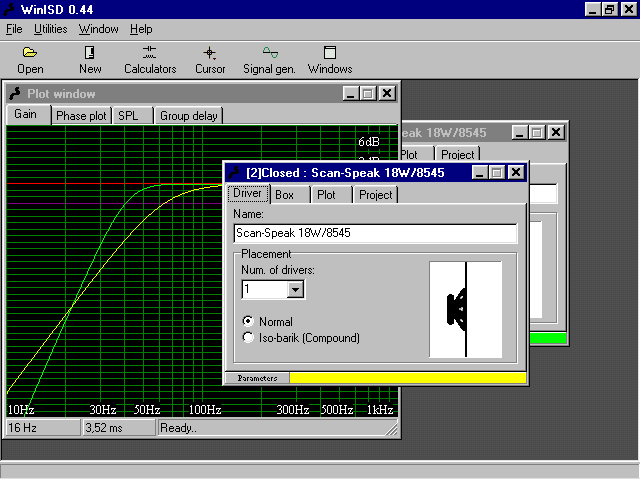This screenshot has height=480, width=640.
Task: Select the Driver tab in Closed project window
Action: tap(248, 193)
